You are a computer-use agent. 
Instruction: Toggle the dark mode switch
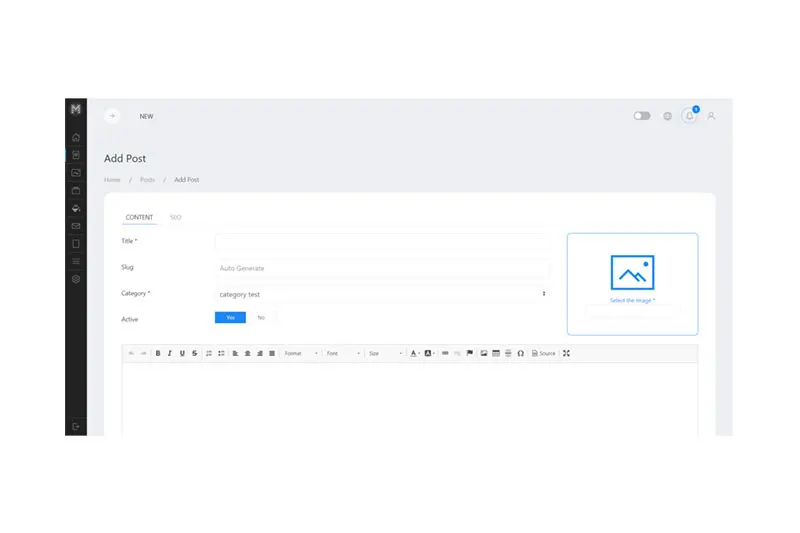pos(642,116)
